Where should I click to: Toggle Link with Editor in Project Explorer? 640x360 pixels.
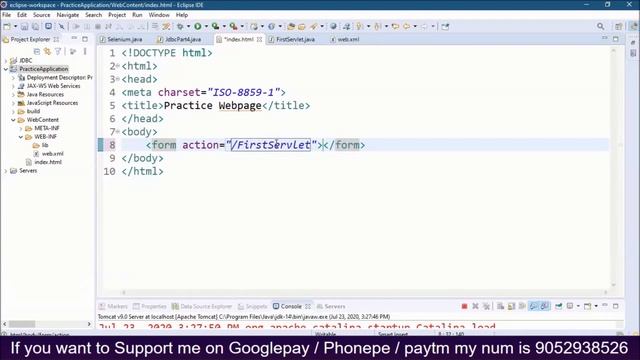point(47,51)
